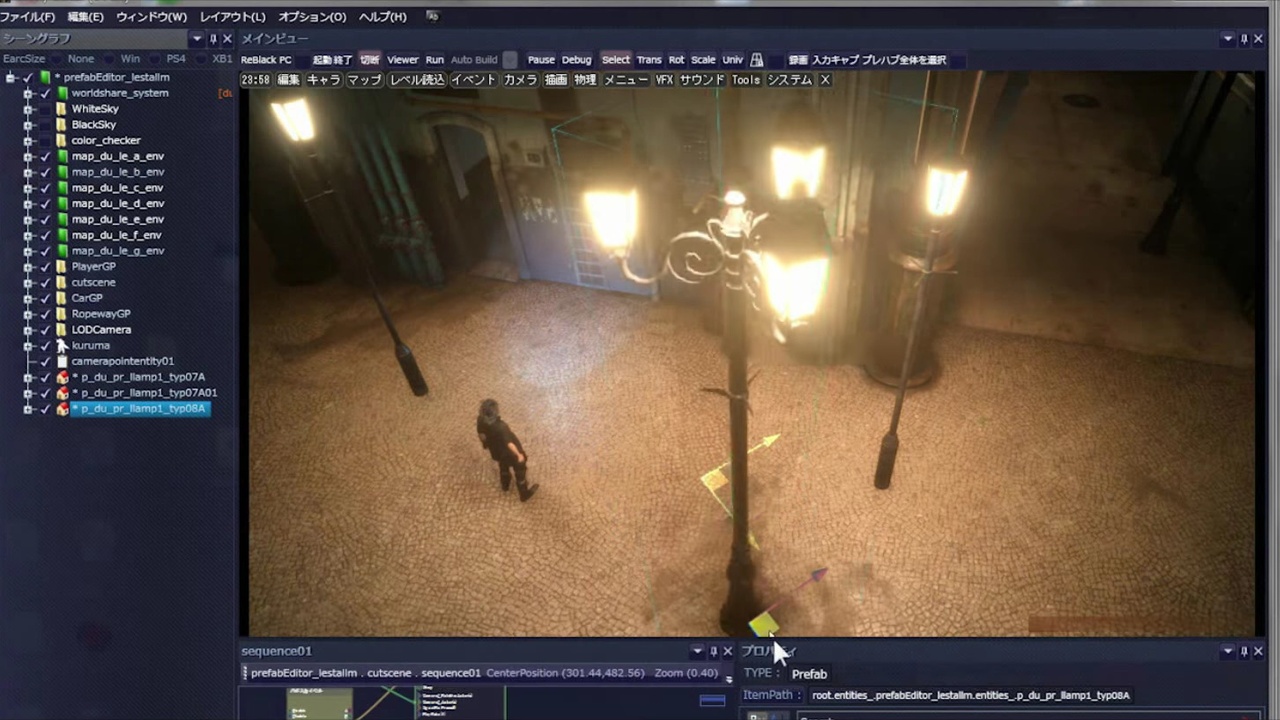Click the green icon of worldshare_system
The width and height of the screenshot is (1280, 720).
point(62,93)
